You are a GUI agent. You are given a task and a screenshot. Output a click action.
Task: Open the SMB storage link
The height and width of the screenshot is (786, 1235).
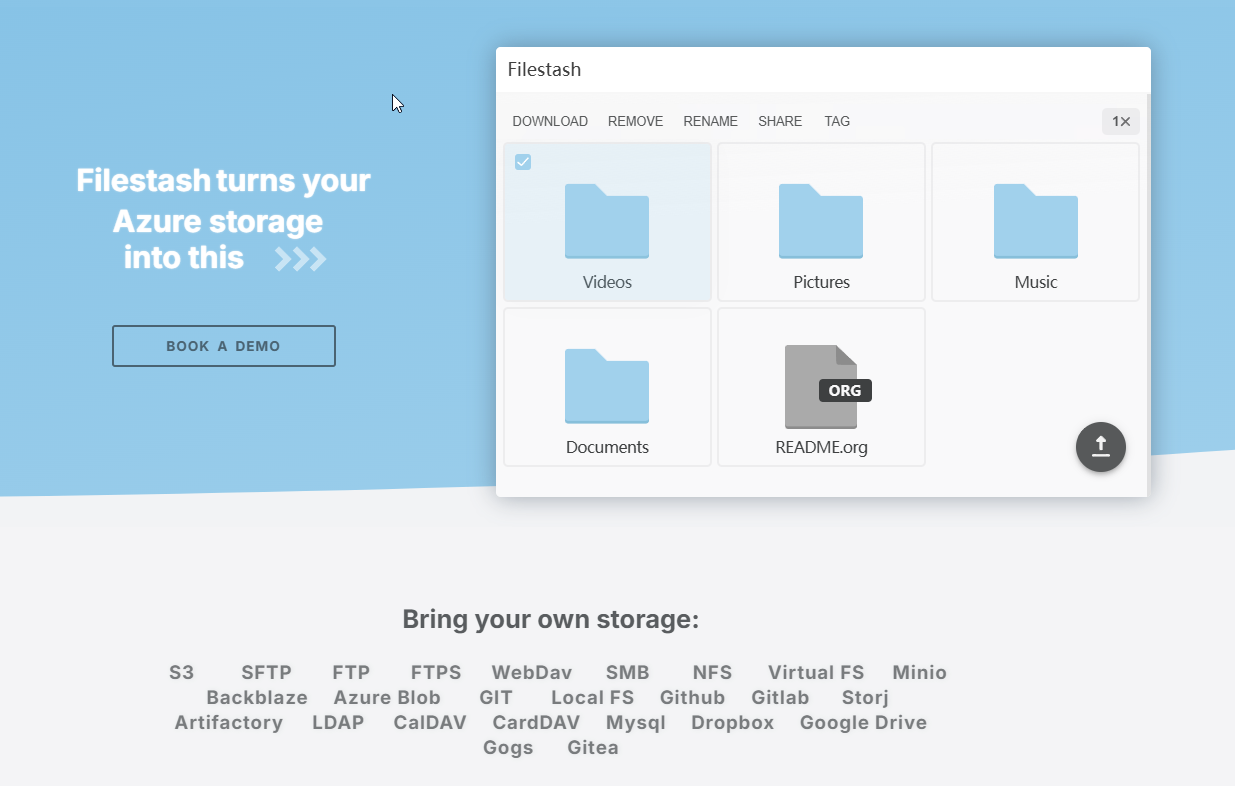click(x=627, y=672)
